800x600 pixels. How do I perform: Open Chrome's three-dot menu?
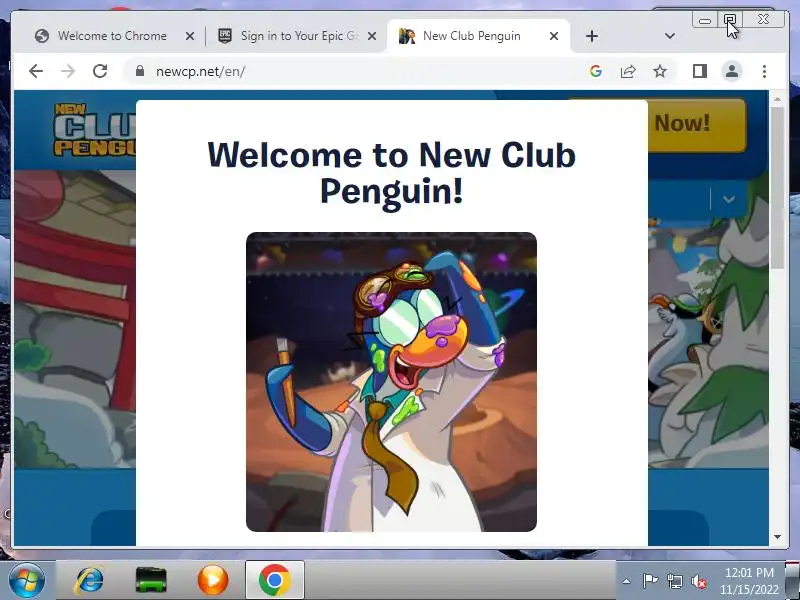pyautogui.click(x=764, y=71)
